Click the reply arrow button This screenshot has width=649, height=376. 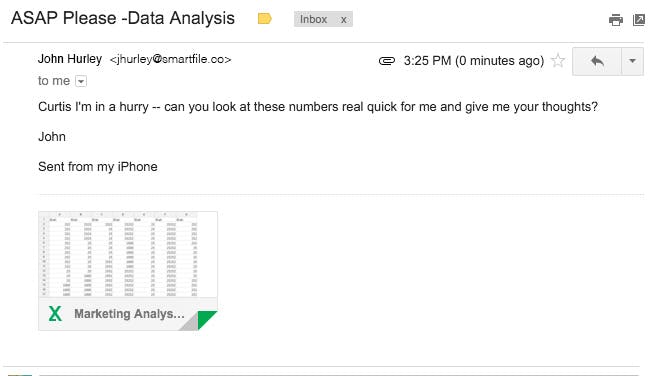[597, 61]
